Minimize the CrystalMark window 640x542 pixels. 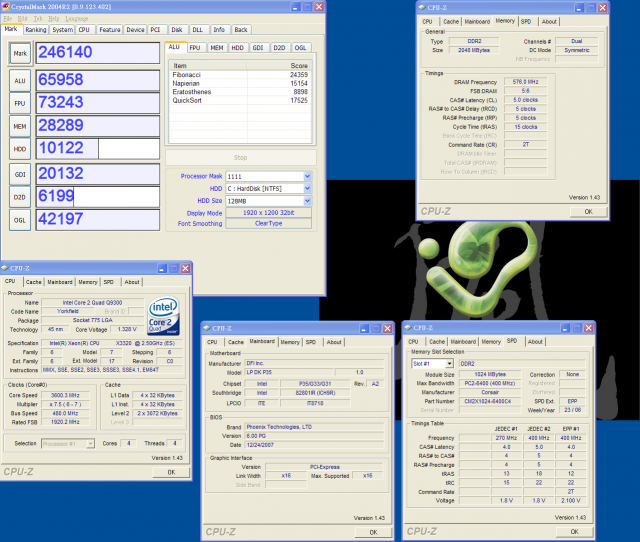tap(296, 7)
